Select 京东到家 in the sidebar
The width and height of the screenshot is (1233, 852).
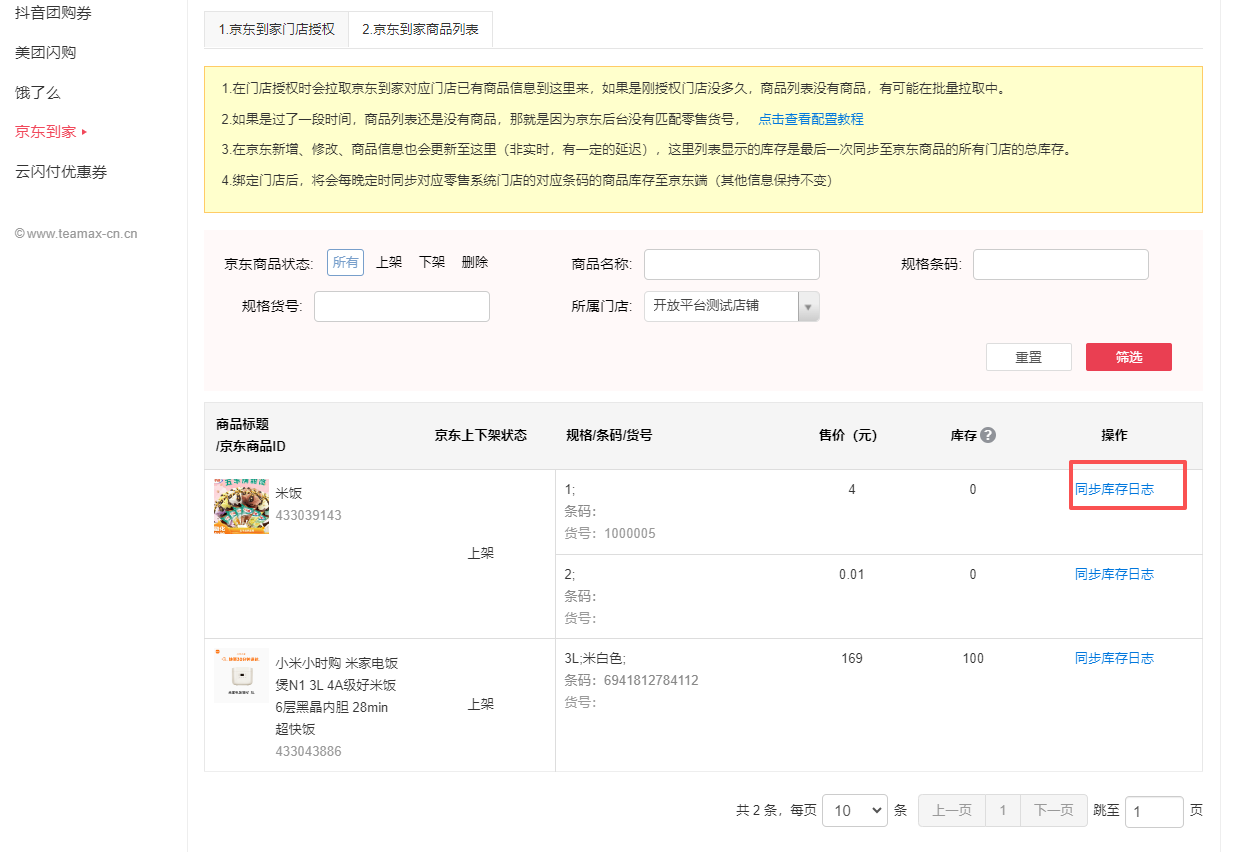(46, 131)
